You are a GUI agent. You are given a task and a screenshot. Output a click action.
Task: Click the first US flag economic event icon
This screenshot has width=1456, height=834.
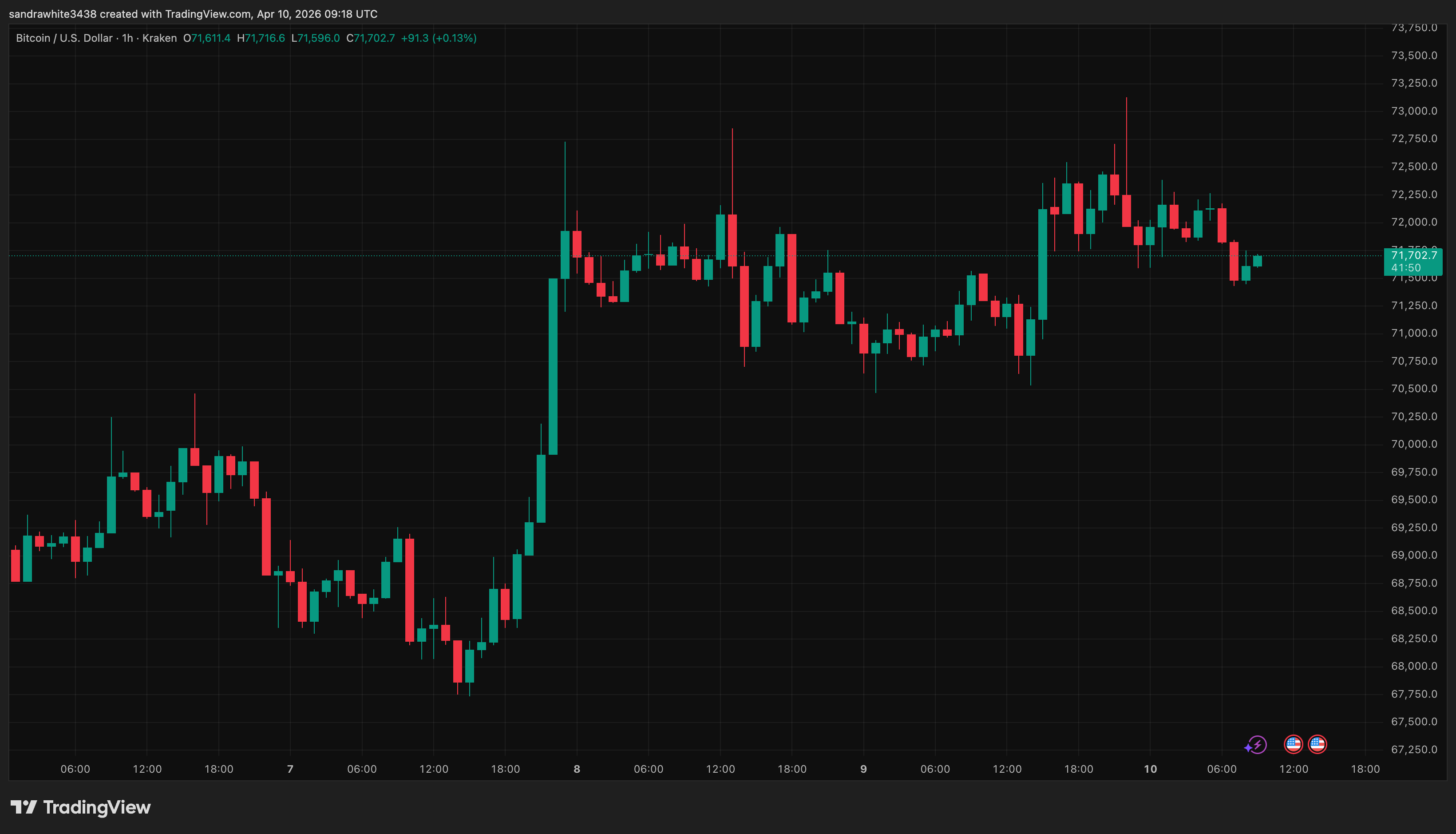point(1294,744)
